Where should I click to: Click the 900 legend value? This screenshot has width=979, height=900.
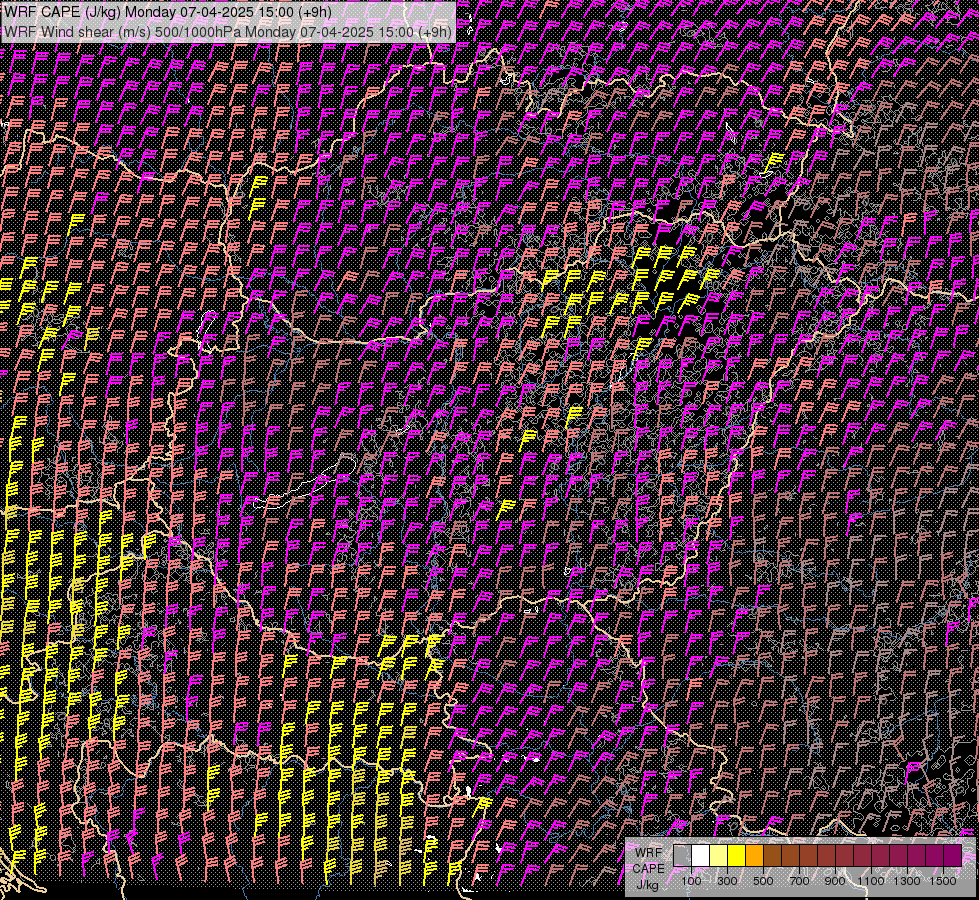point(835,881)
